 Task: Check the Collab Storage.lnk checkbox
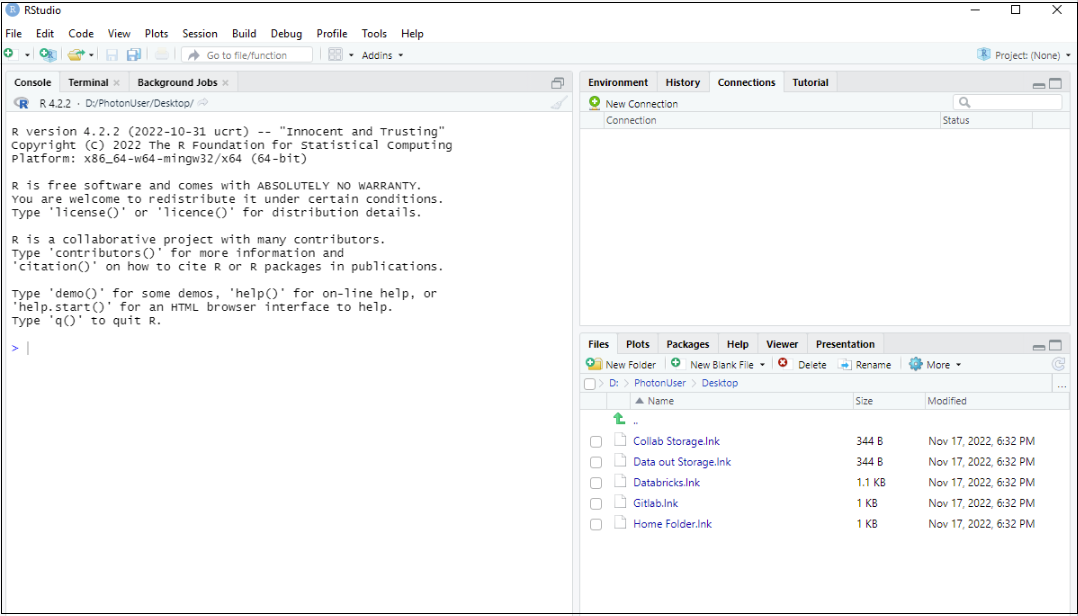point(596,442)
